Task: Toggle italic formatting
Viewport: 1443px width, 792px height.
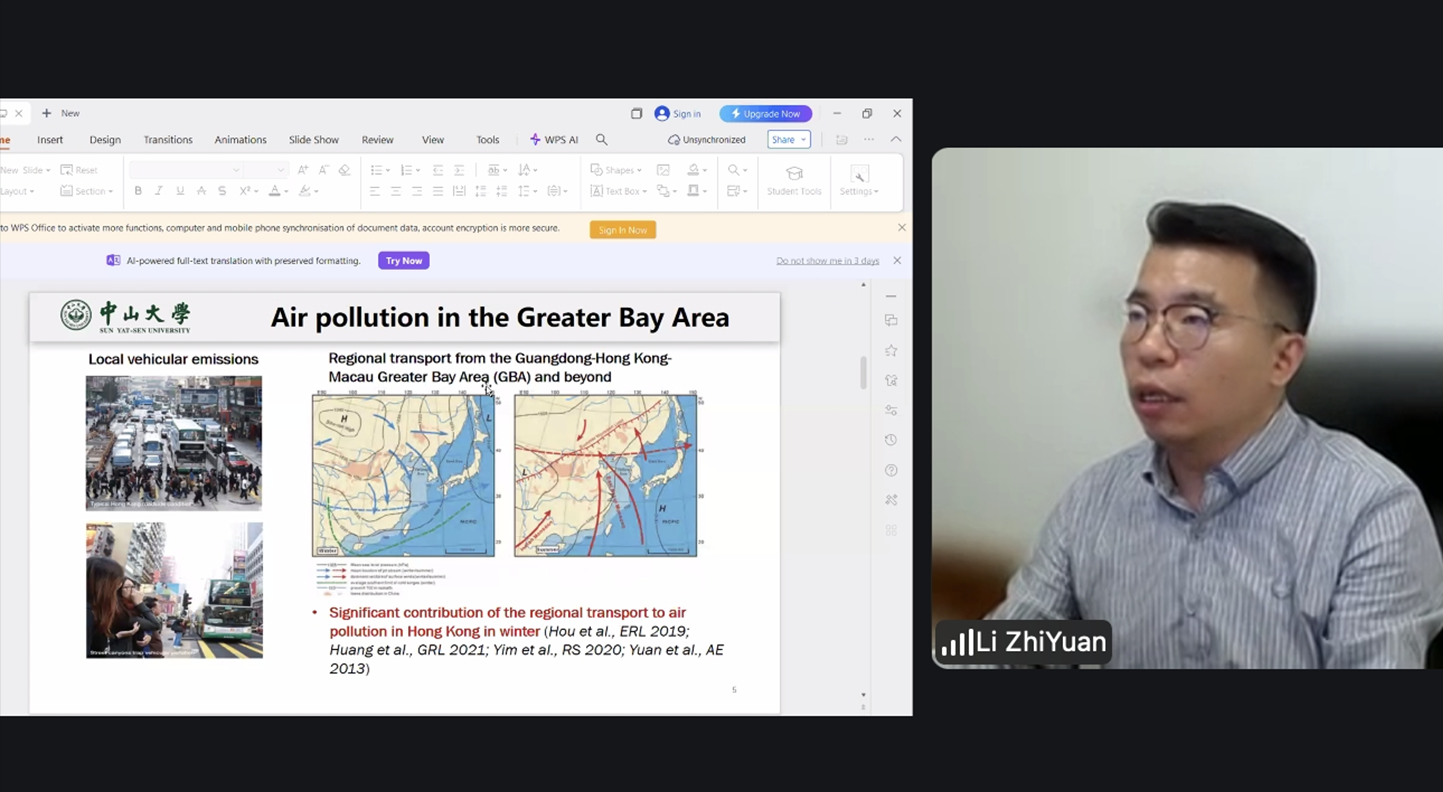Action: click(x=159, y=191)
